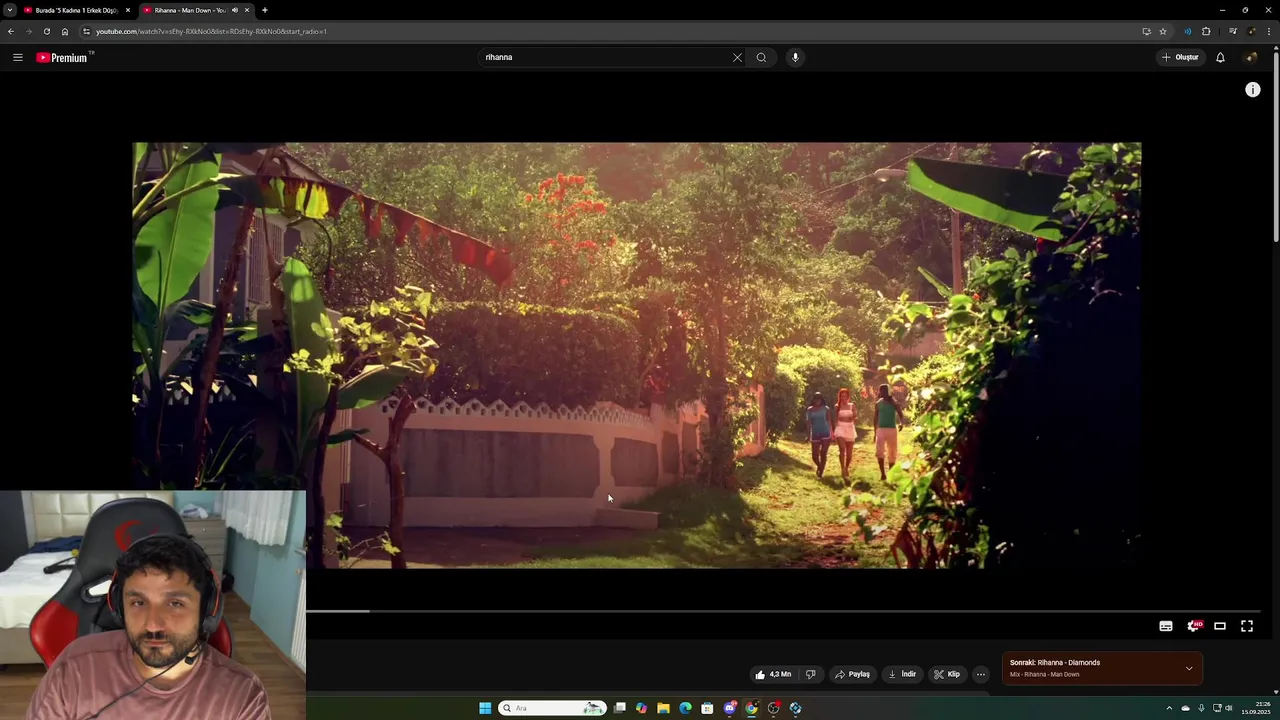Open the browser home page

tap(65, 31)
